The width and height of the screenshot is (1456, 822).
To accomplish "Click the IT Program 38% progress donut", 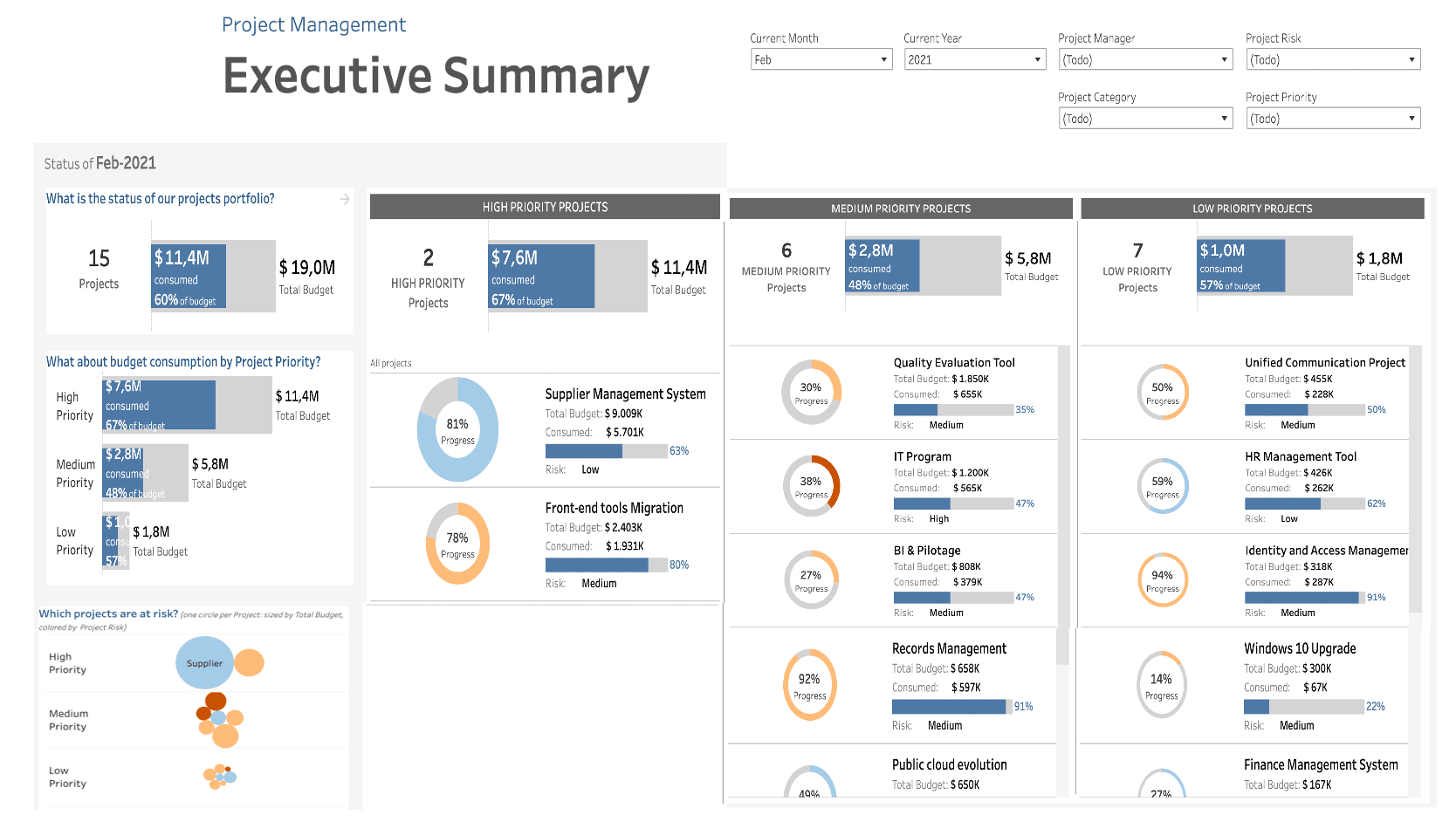I will tap(811, 486).
